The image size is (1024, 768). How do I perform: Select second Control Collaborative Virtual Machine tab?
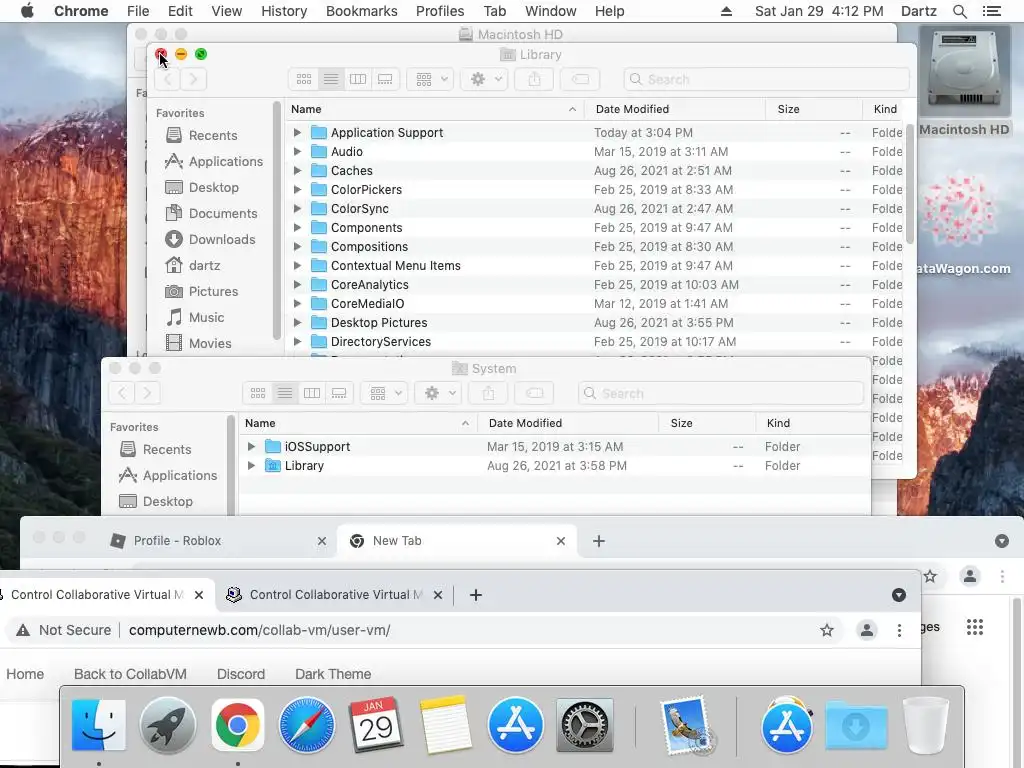(335, 595)
